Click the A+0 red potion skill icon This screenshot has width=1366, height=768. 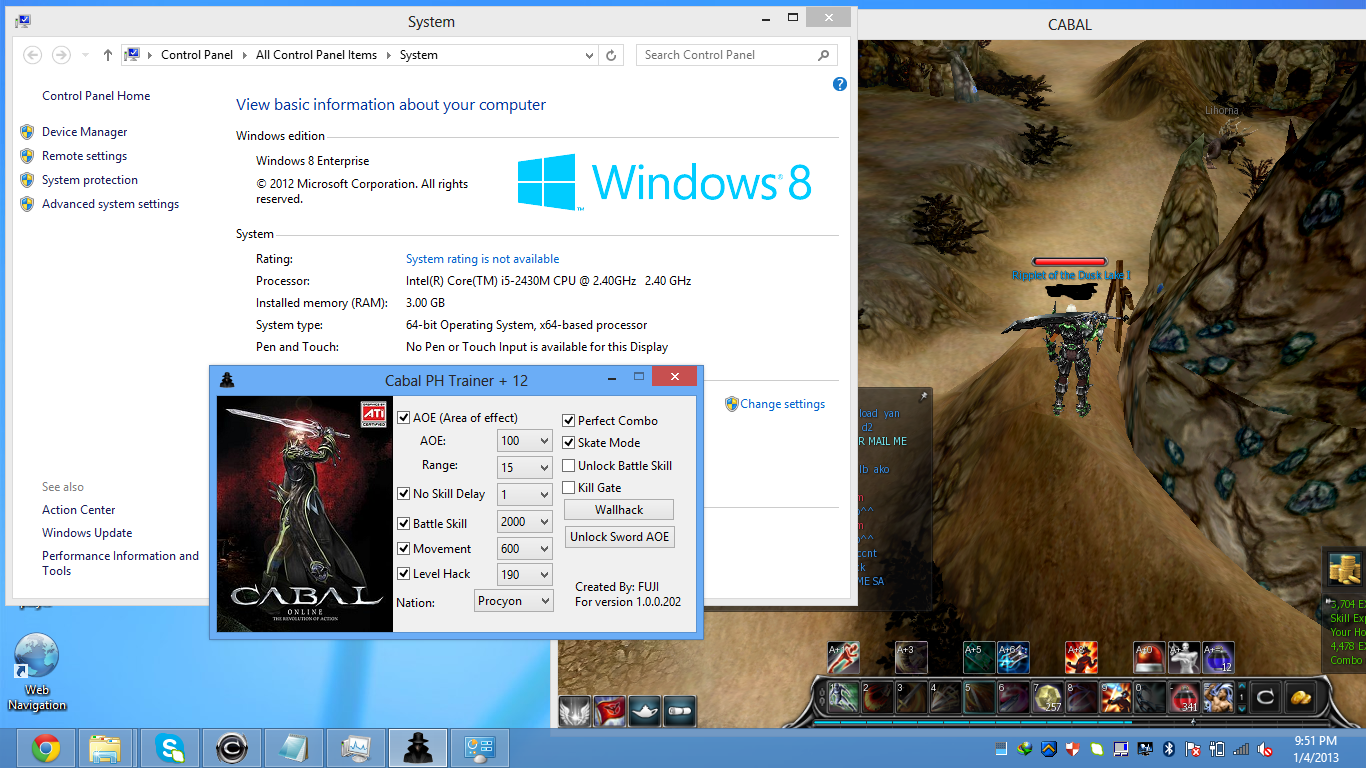(1150, 657)
